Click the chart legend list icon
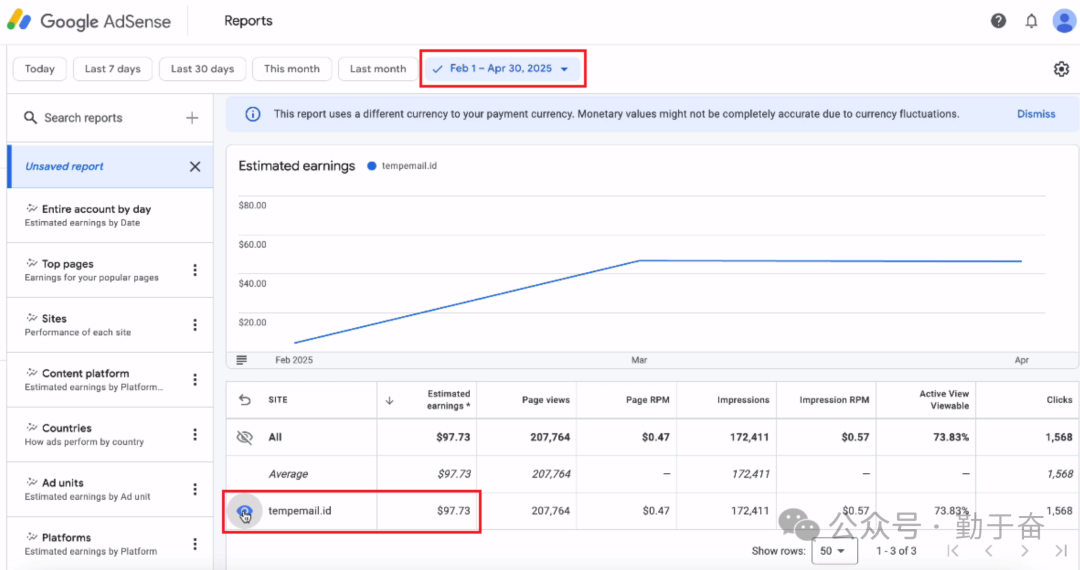1080x570 pixels. point(241,360)
